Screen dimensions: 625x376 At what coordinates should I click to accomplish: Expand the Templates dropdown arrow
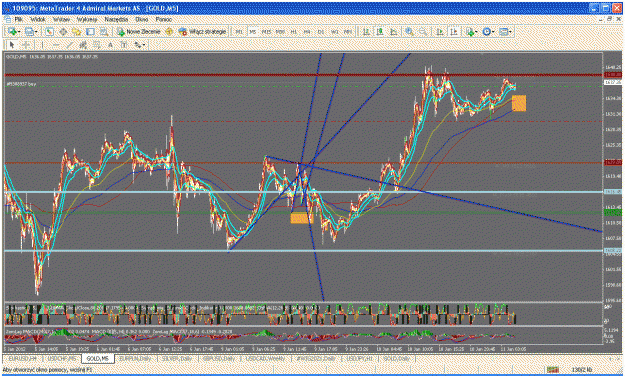tap(510, 31)
